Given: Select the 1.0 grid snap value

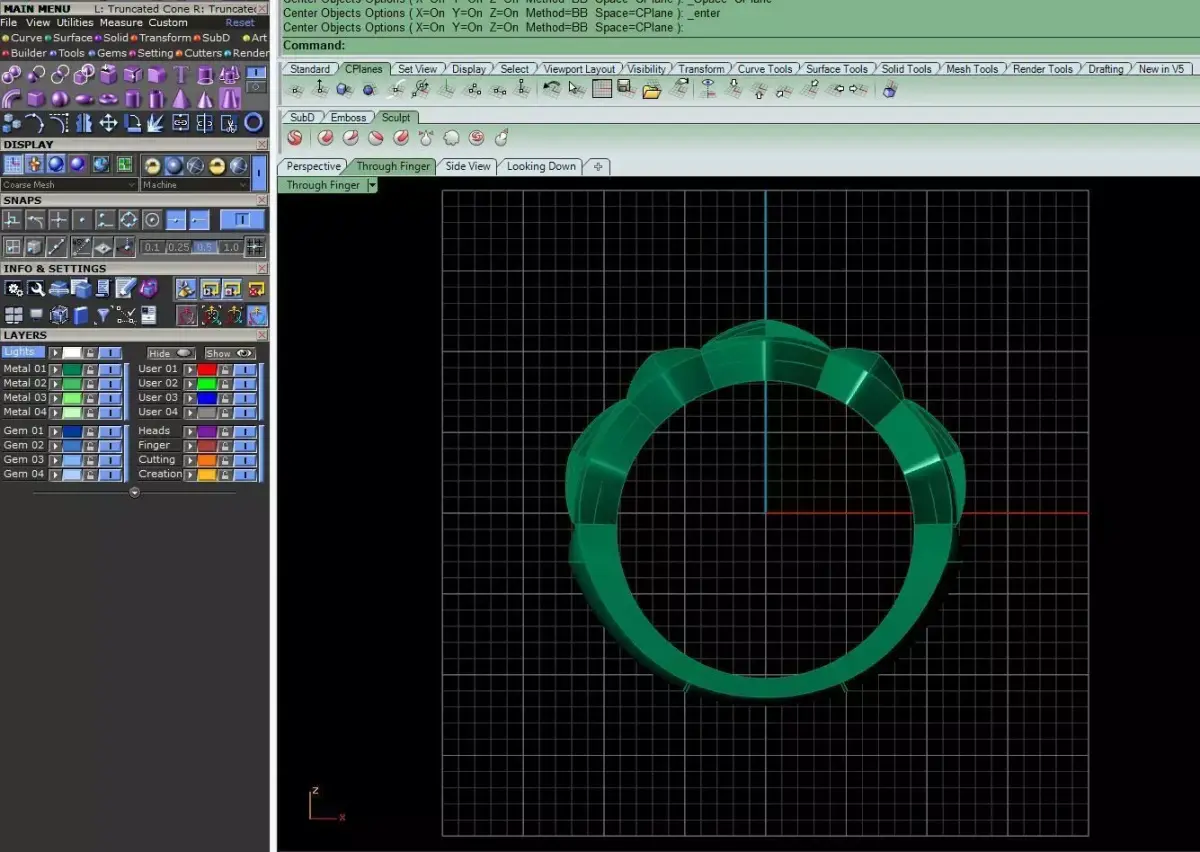Looking at the screenshot, I should tap(230, 247).
